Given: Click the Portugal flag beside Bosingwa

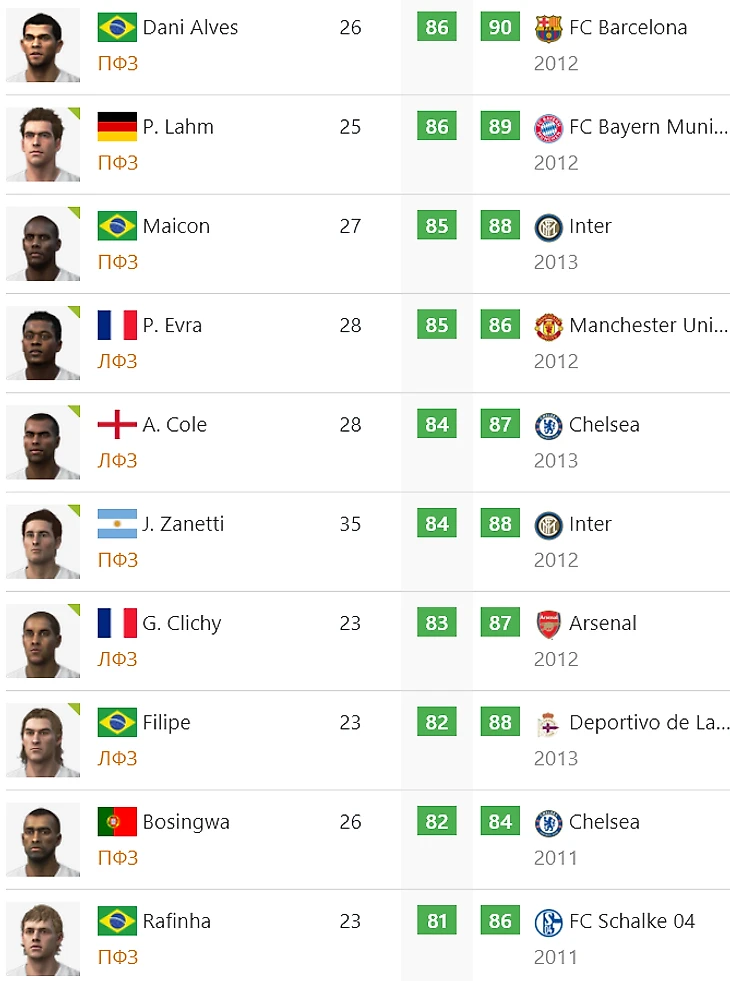Looking at the screenshot, I should pos(117,821).
